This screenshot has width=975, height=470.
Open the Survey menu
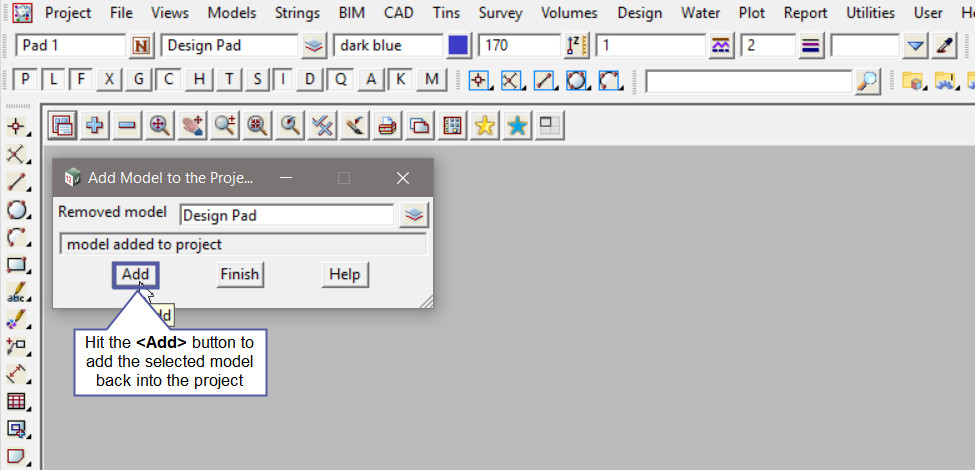(500, 13)
